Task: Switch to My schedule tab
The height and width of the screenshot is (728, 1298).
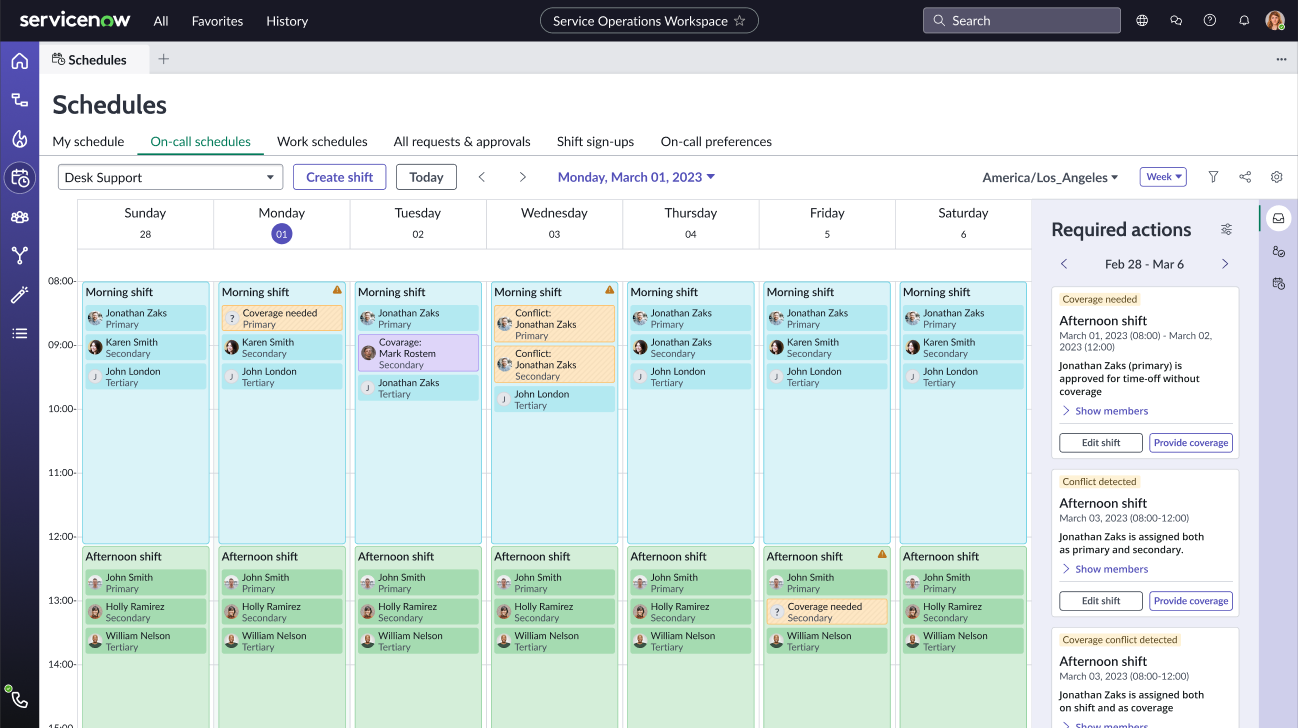Action: pos(88,142)
